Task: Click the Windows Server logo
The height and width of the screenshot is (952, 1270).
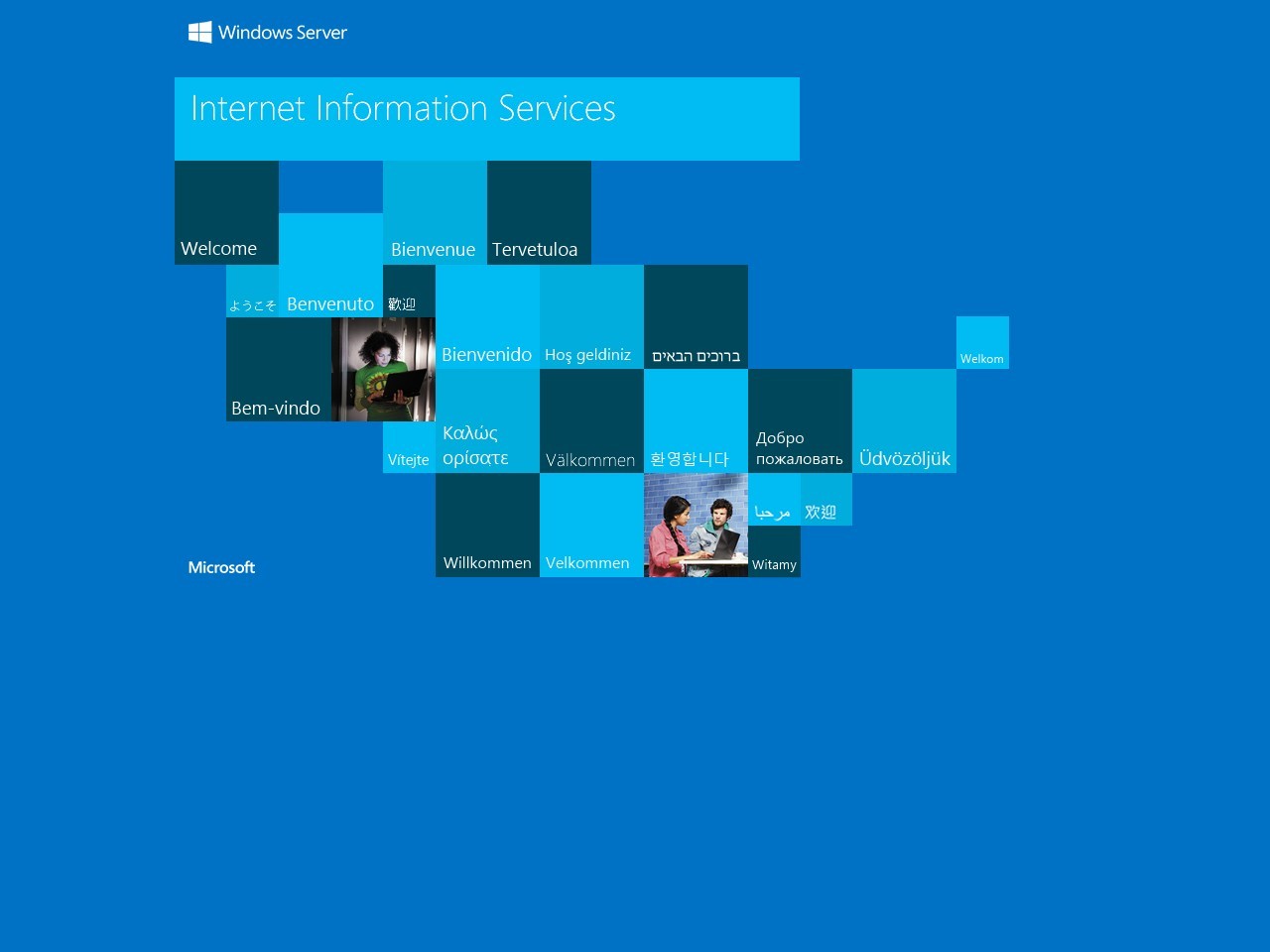Action: click(268, 33)
